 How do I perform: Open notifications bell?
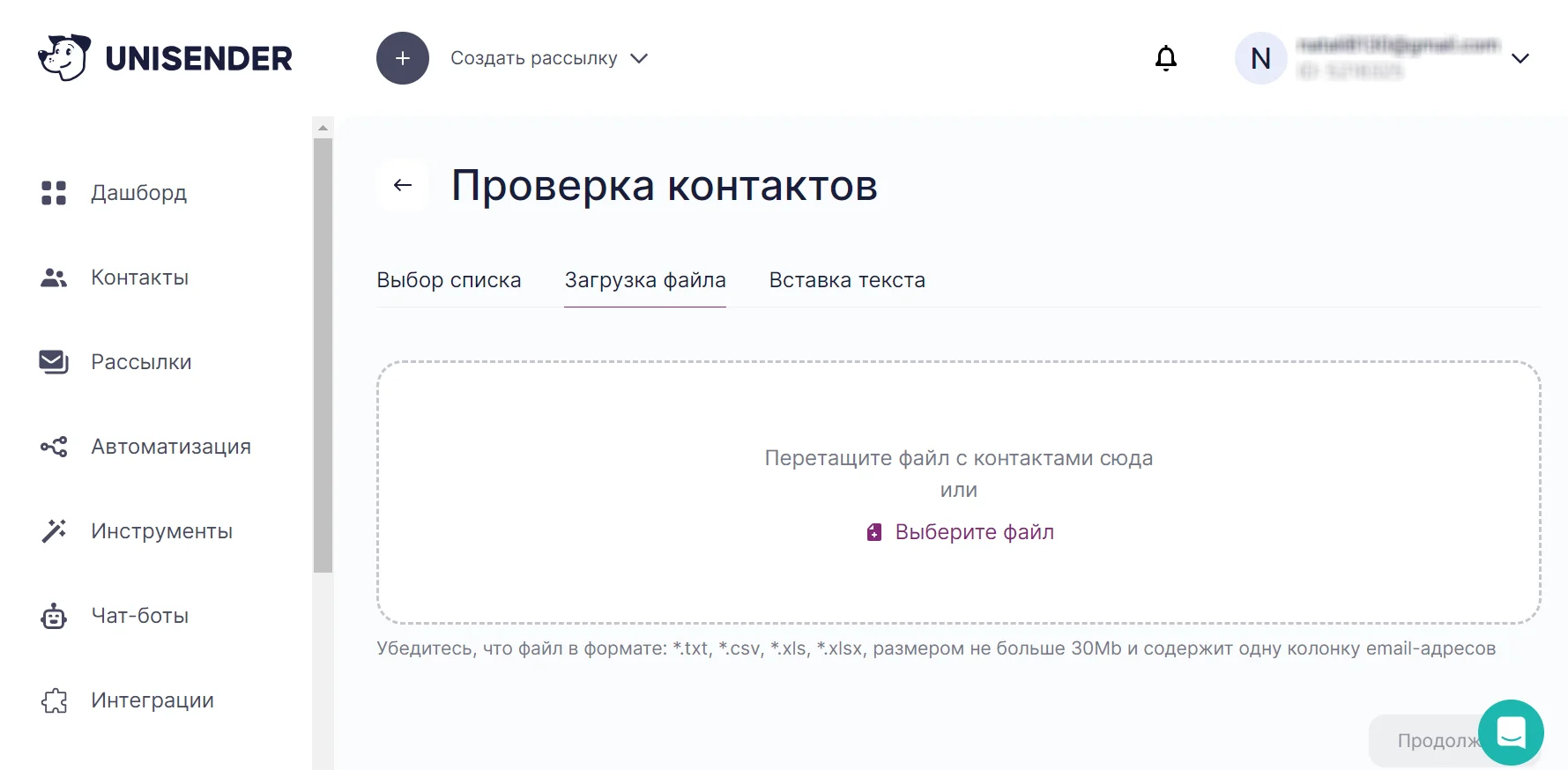click(1166, 58)
